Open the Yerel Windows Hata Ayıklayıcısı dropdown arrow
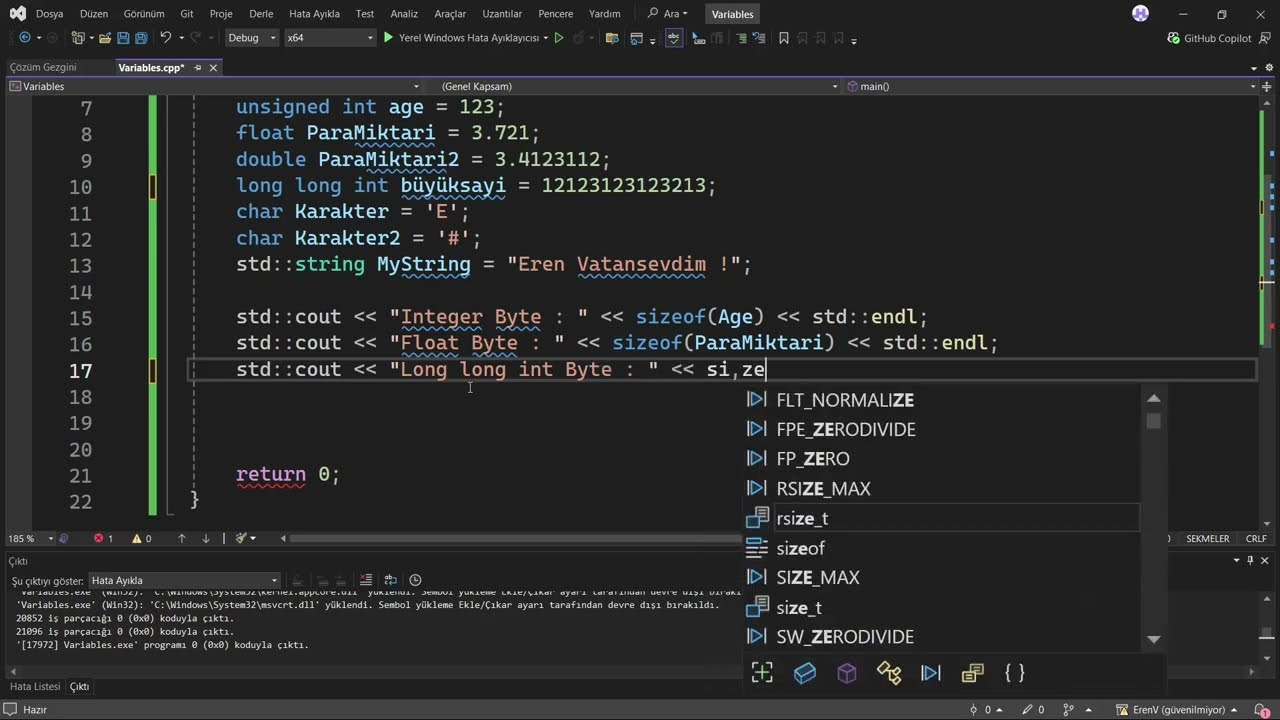This screenshot has height=720, width=1280. 546,38
